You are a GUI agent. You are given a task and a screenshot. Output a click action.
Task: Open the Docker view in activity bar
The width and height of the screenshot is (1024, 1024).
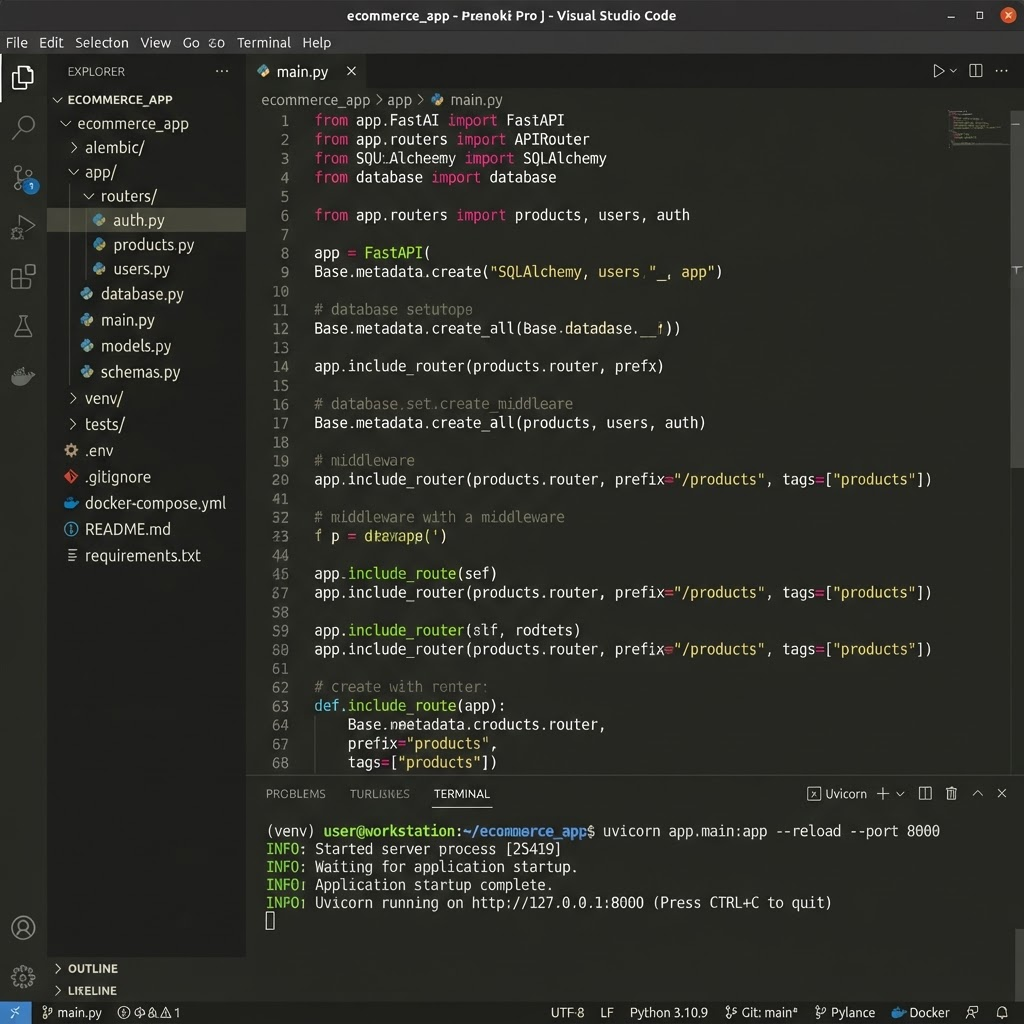pyautogui.click(x=23, y=376)
